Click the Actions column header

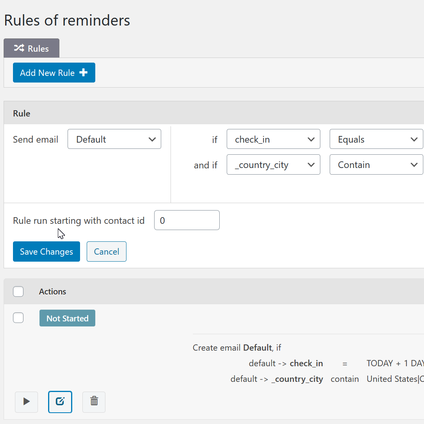pos(52,292)
